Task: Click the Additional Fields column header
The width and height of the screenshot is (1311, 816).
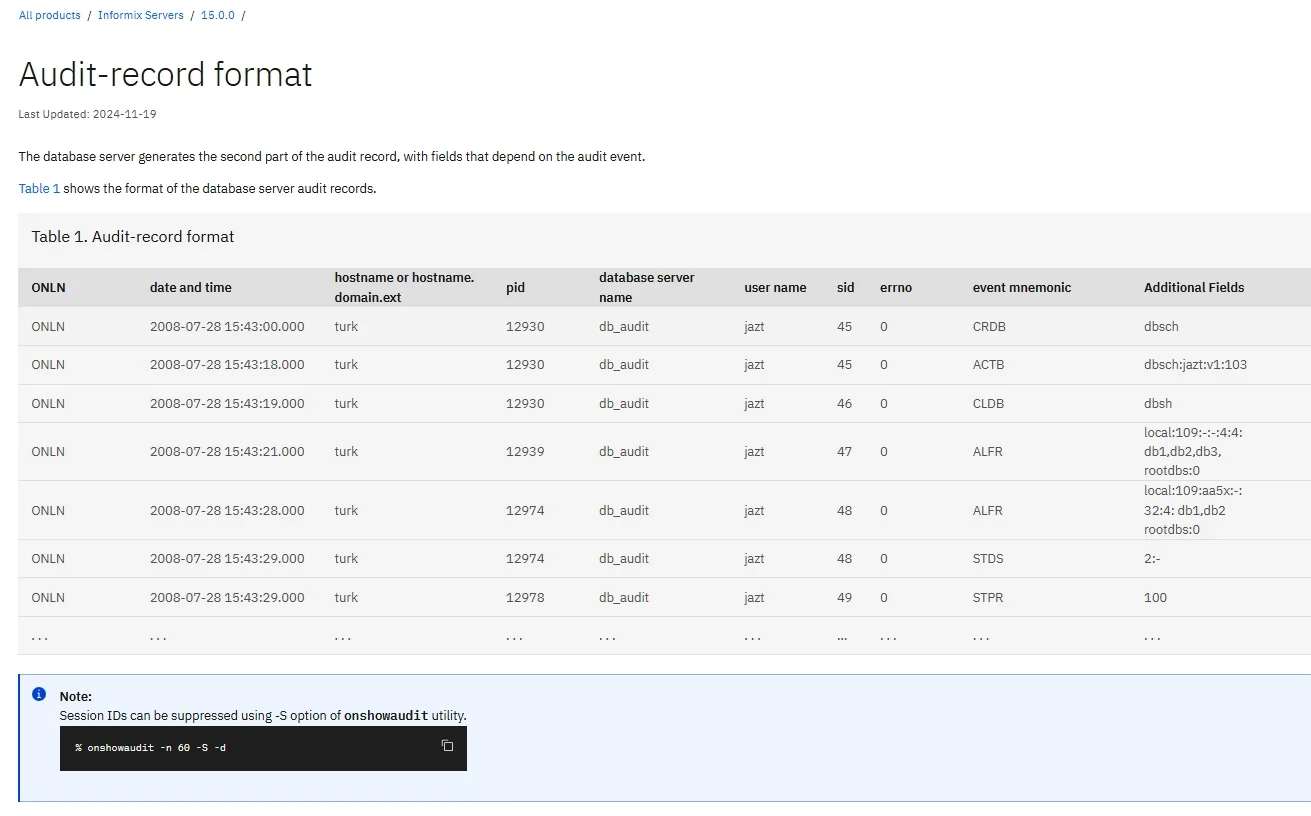Action: [x=1194, y=287]
